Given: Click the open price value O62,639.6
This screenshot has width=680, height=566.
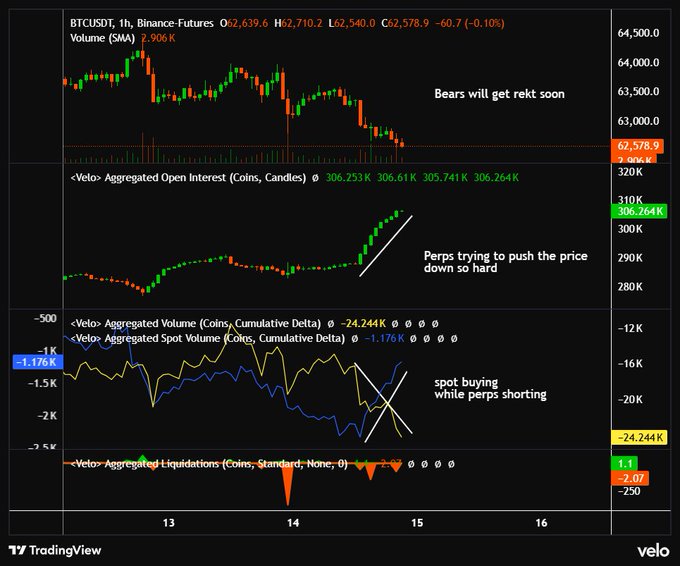Looking at the screenshot, I should 244,23.
